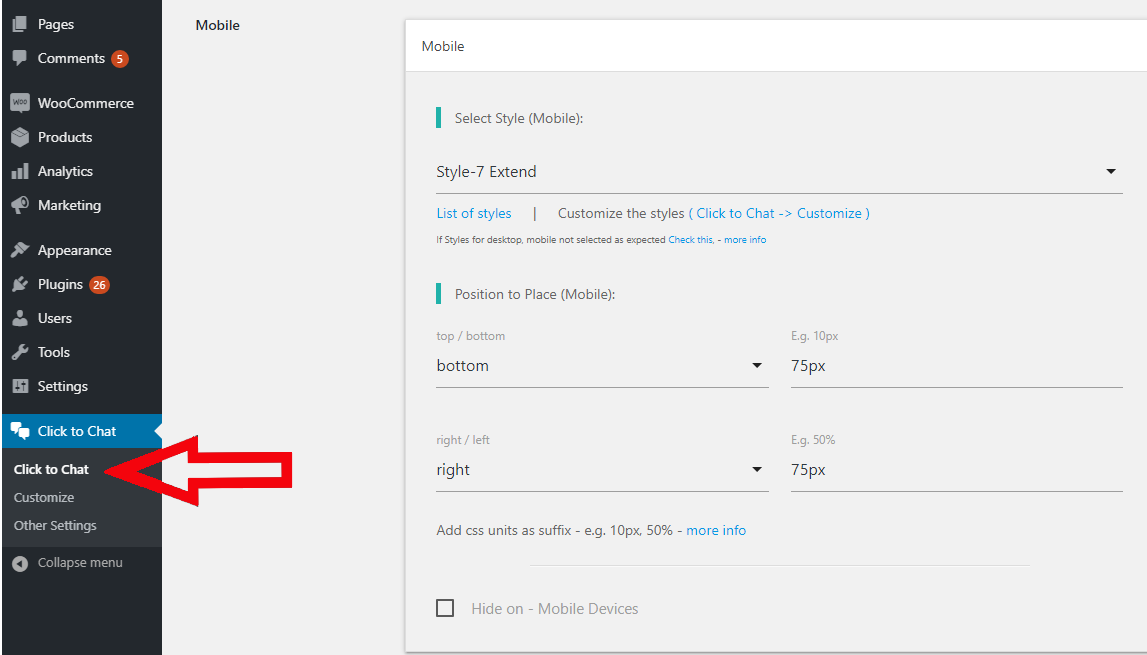This screenshot has height=655, width=1147.
Task: Click the Comments speech bubble icon
Action: [x=20, y=58]
